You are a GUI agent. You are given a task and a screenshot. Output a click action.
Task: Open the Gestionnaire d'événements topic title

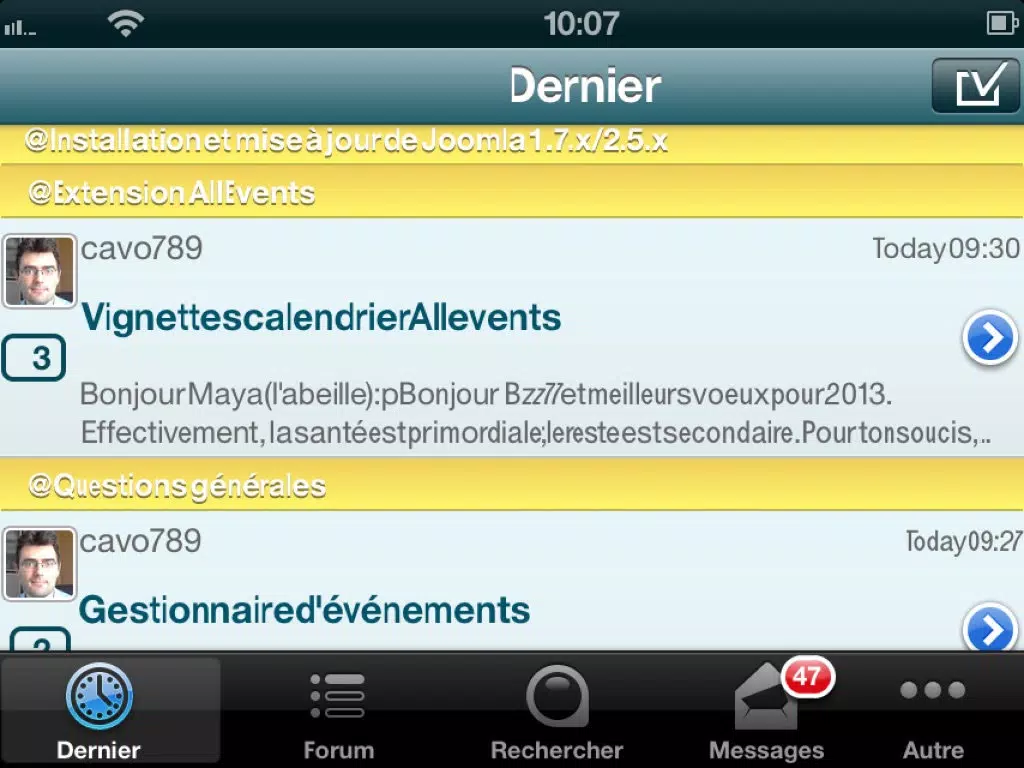click(x=304, y=610)
